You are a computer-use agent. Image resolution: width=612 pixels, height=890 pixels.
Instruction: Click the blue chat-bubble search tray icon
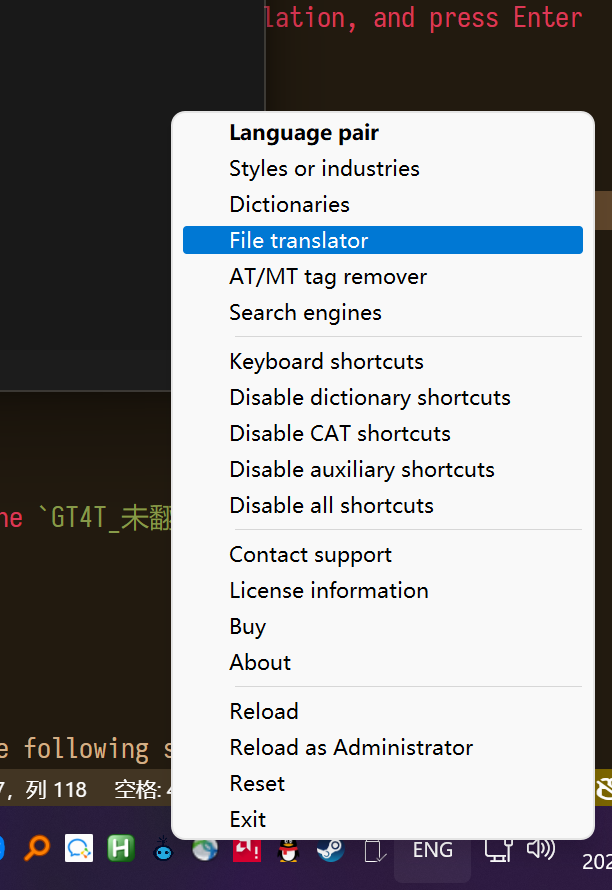79,849
